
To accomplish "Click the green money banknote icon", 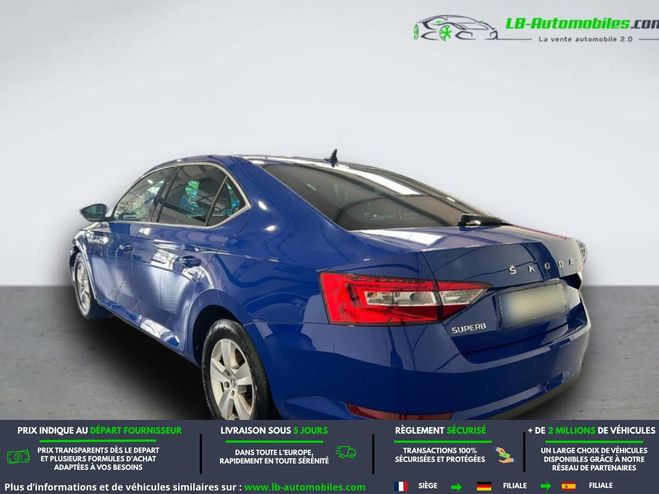I will click(x=18, y=457).
